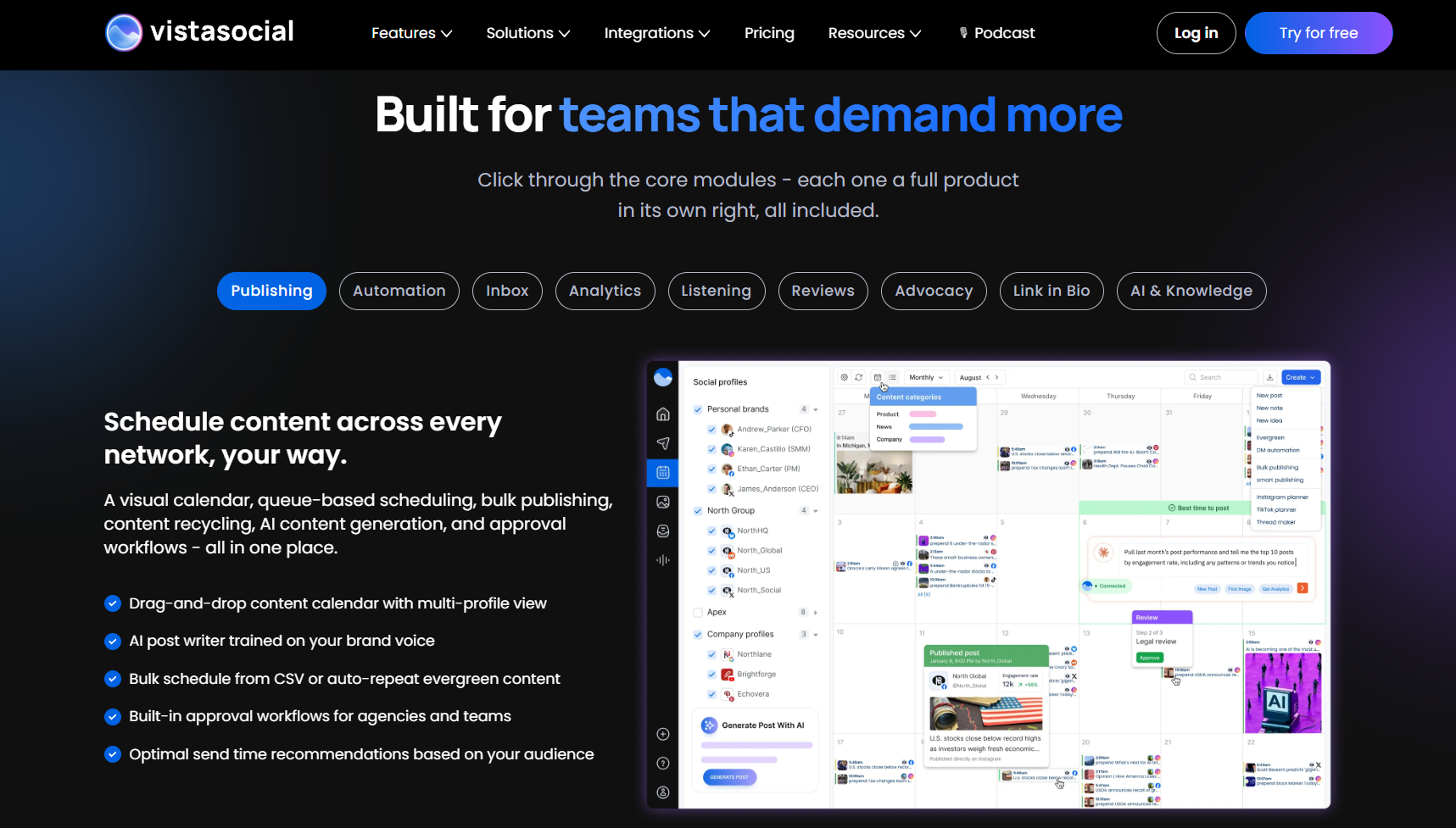Click the Vista Social logo in header
Screen dimensions: 1456x828
[199, 32]
